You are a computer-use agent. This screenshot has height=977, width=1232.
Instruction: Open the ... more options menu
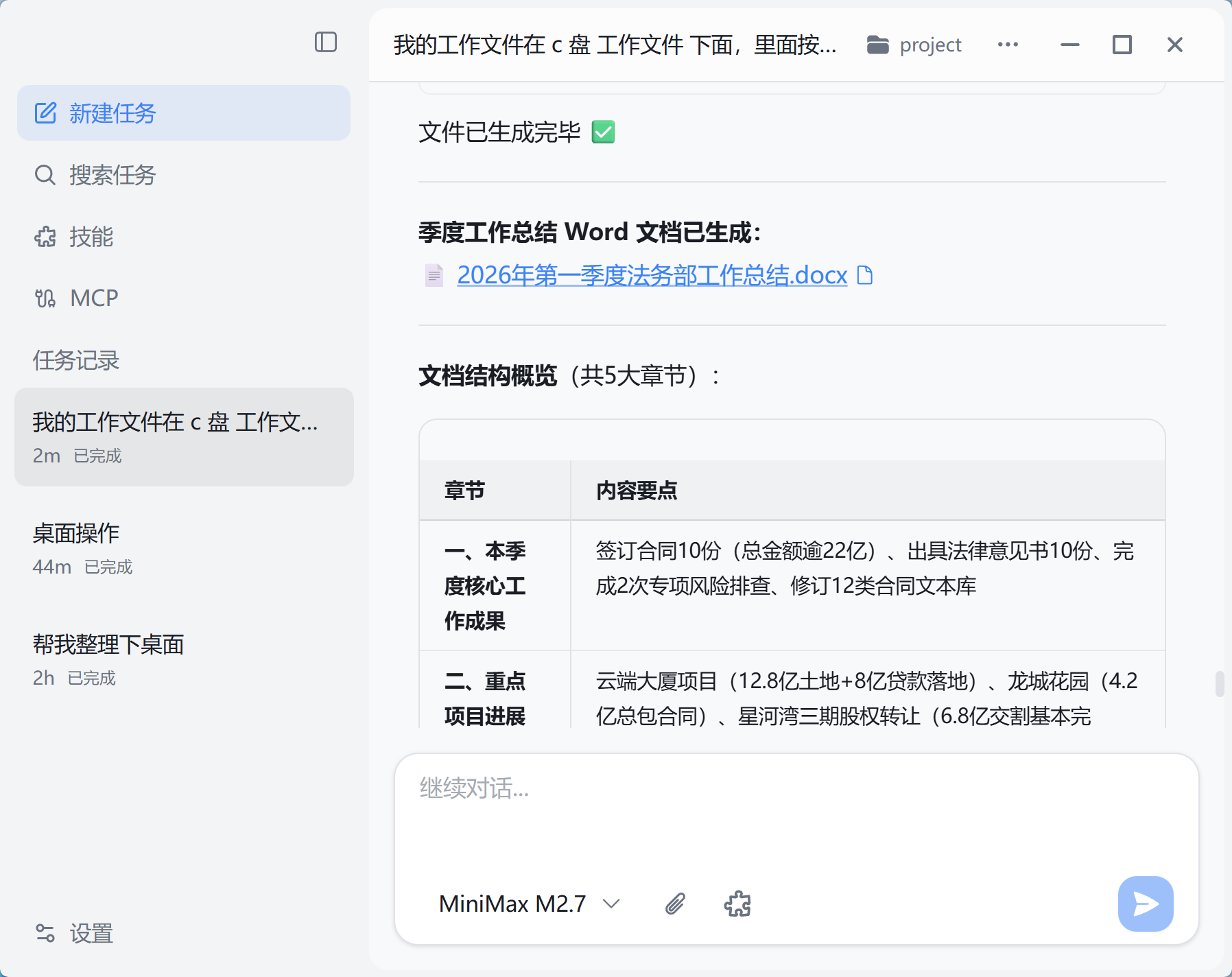click(x=1007, y=44)
